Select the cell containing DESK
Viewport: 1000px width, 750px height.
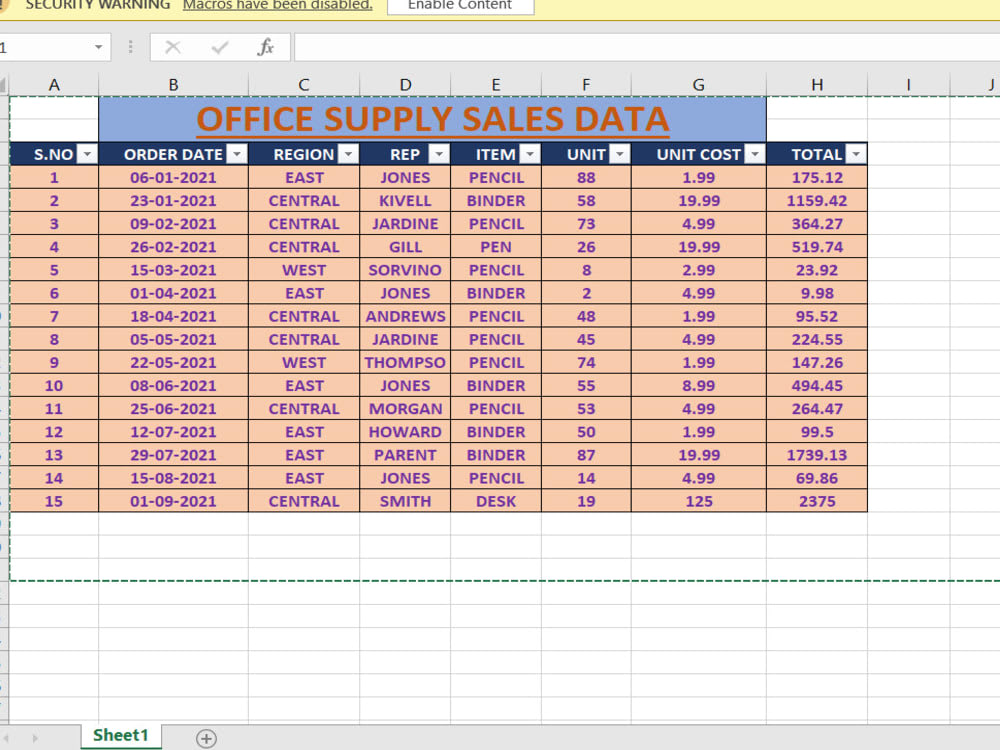496,501
